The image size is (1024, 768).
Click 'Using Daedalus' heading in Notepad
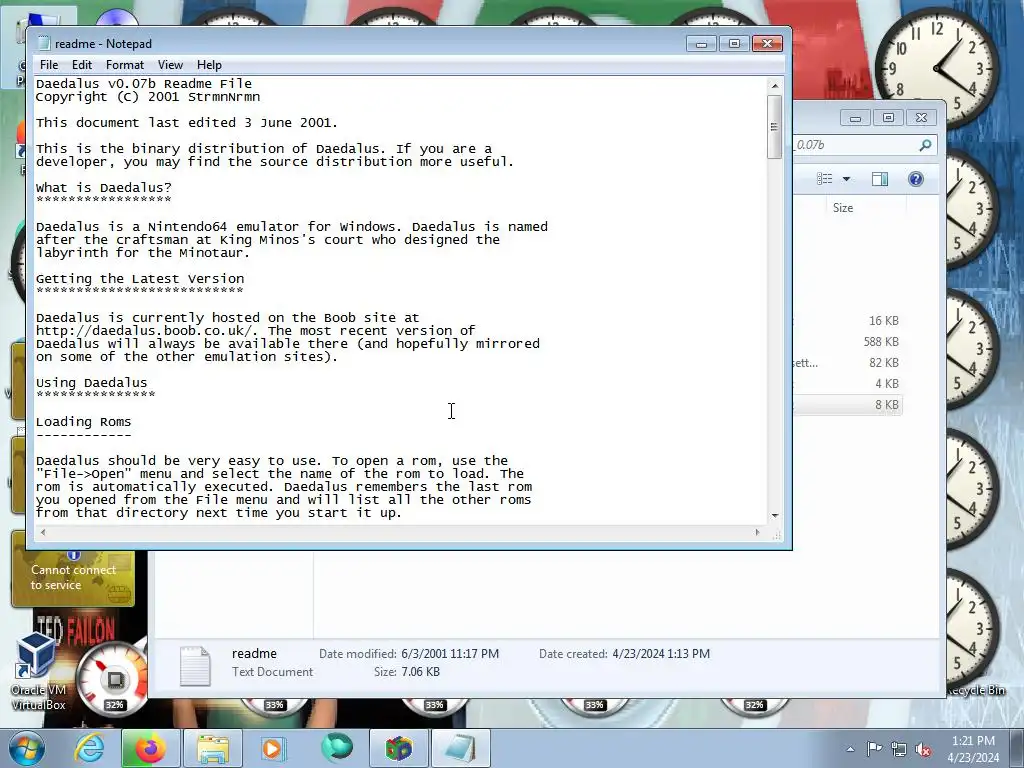[x=91, y=383]
